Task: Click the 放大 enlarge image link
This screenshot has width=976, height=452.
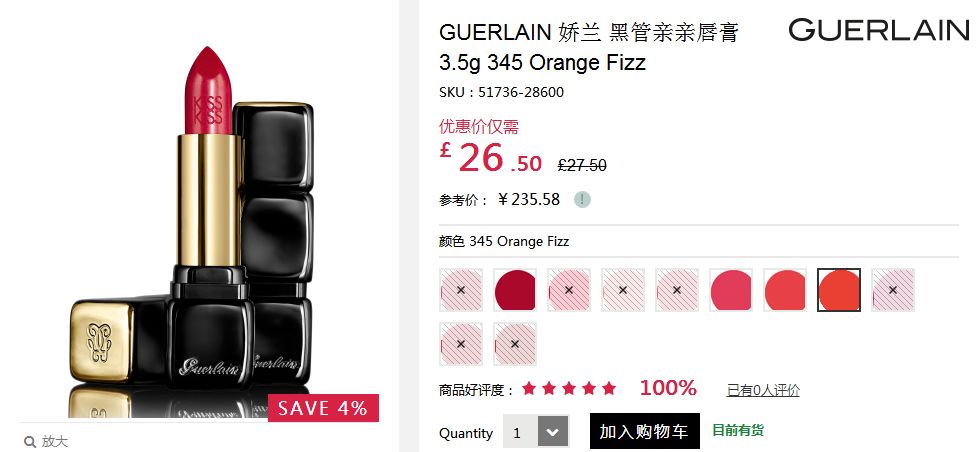Action: [x=55, y=442]
